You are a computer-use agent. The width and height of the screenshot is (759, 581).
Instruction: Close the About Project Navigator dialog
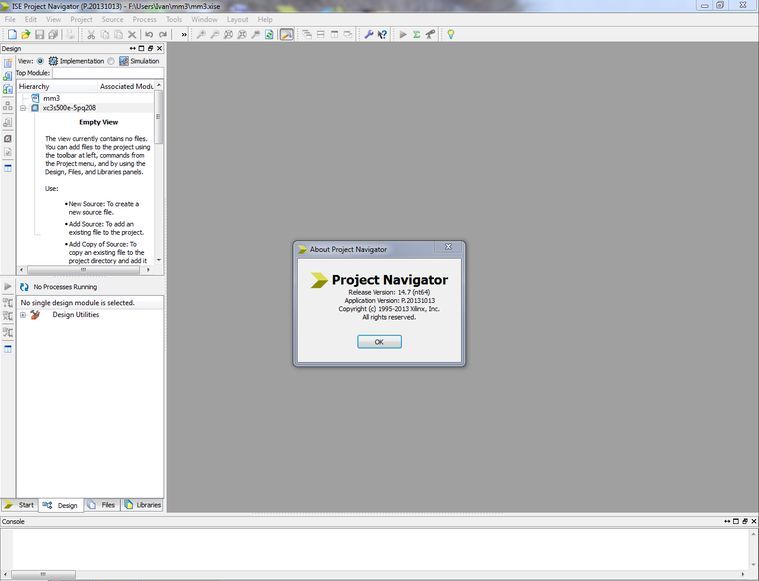(x=448, y=248)
